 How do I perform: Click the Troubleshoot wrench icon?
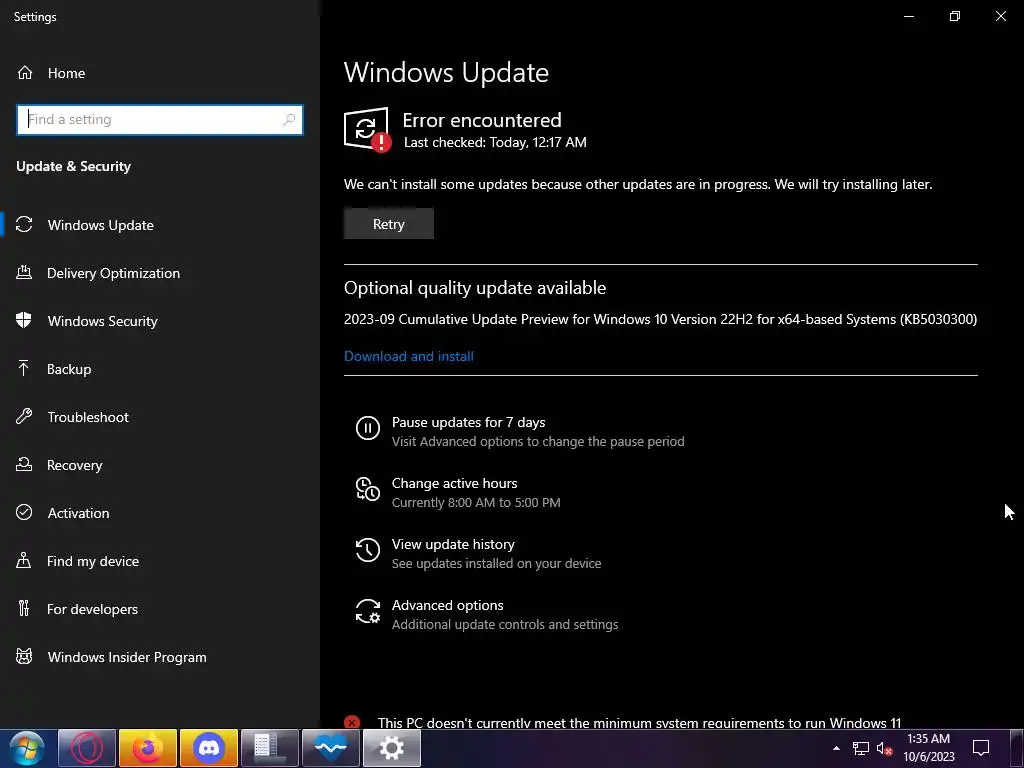[24, 417]
